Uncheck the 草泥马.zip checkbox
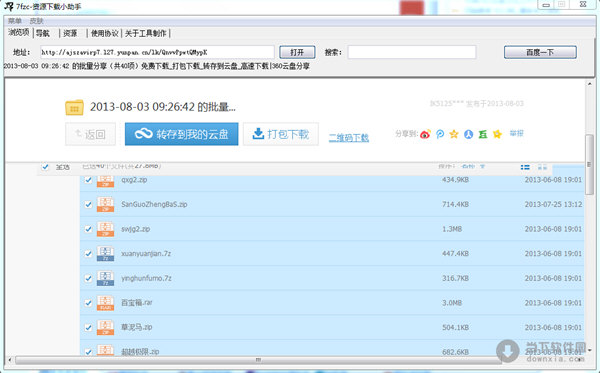 (88, 327)
